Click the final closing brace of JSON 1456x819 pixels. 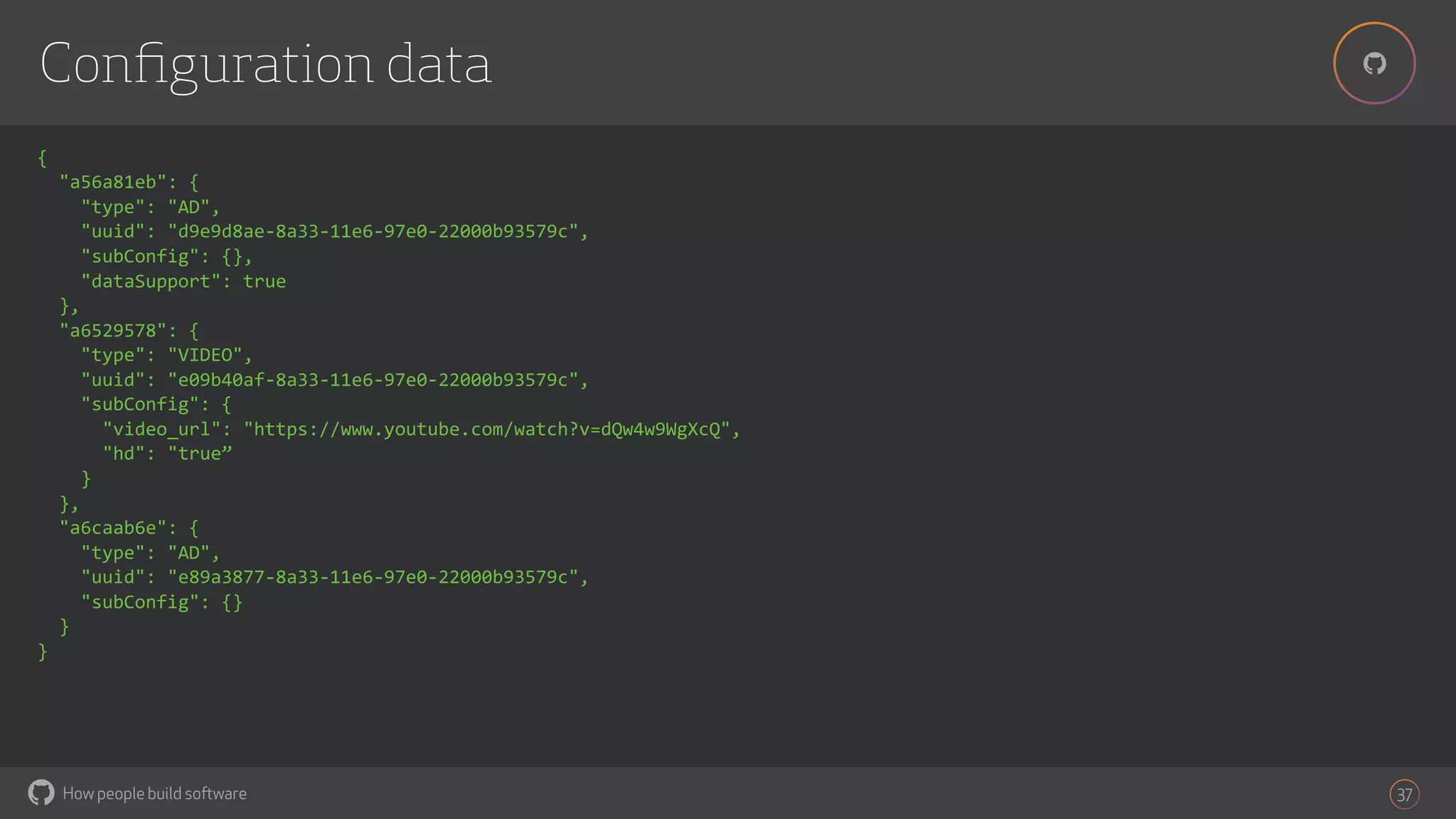pos(43,651)
